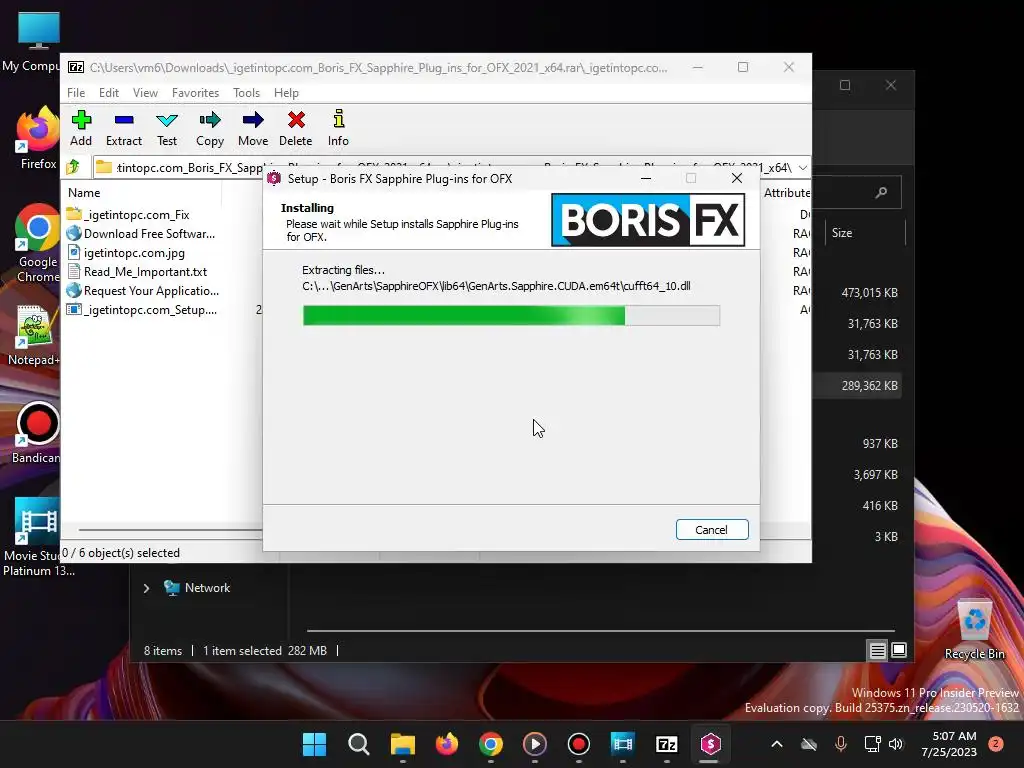Click the Firefox taskbar icon

447,744
